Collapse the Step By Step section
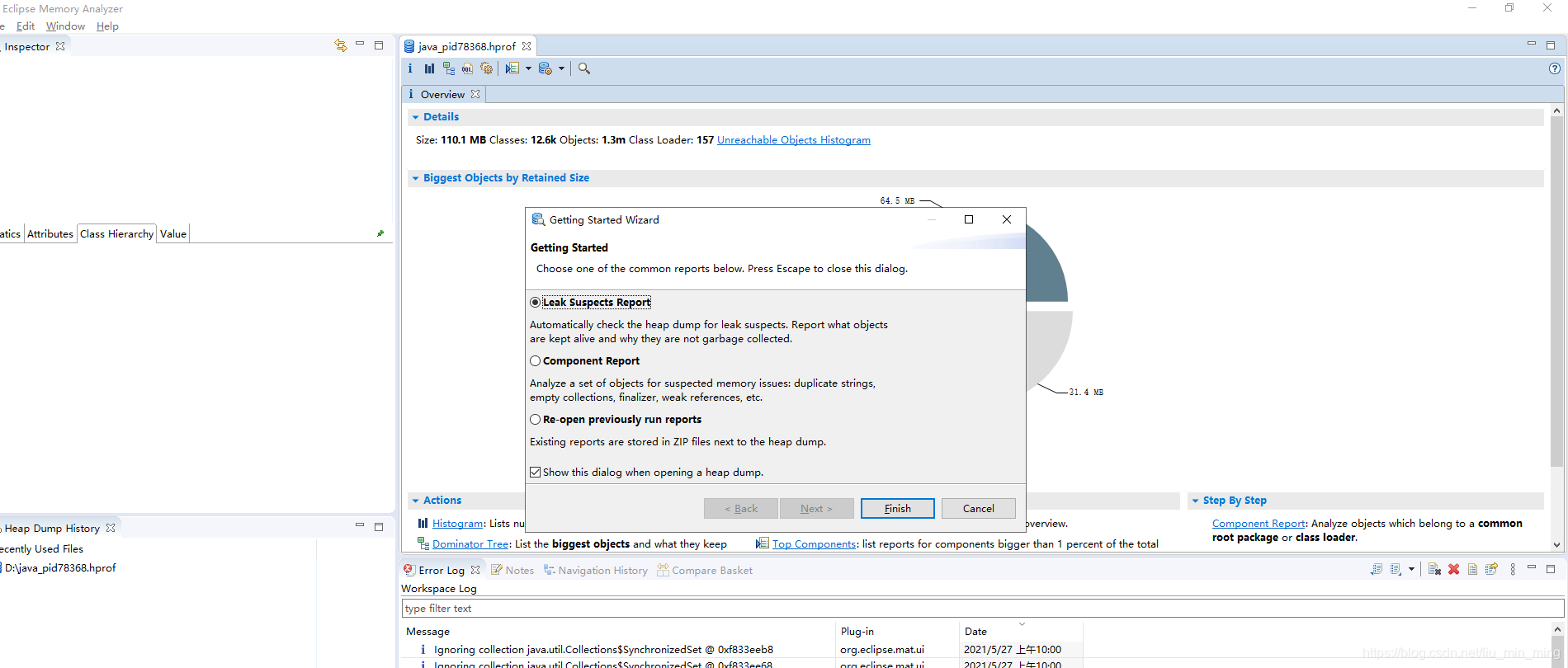 coord(1195,501)
